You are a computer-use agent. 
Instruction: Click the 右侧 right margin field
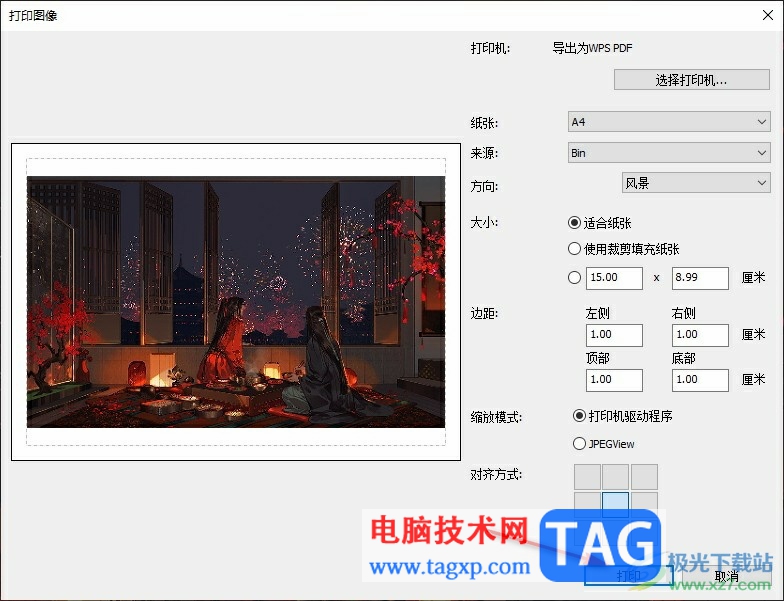[x=700, y=335]
